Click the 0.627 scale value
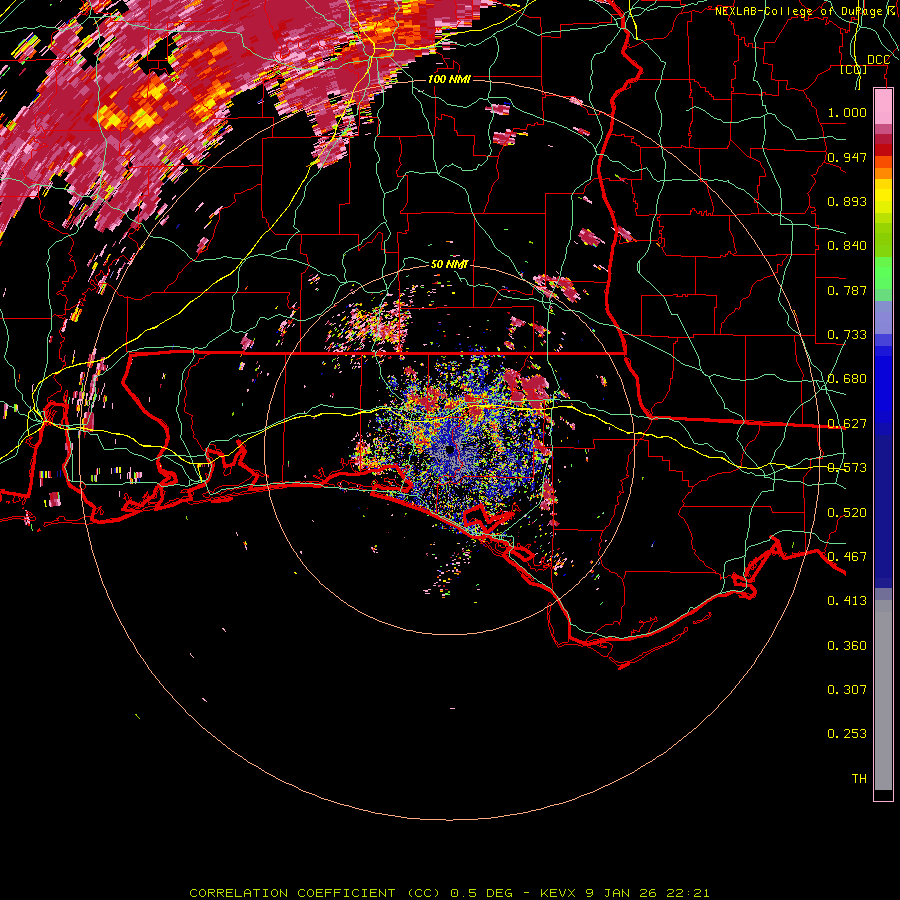Viewport: 900px width, 900px height. (x=847, y=424)
